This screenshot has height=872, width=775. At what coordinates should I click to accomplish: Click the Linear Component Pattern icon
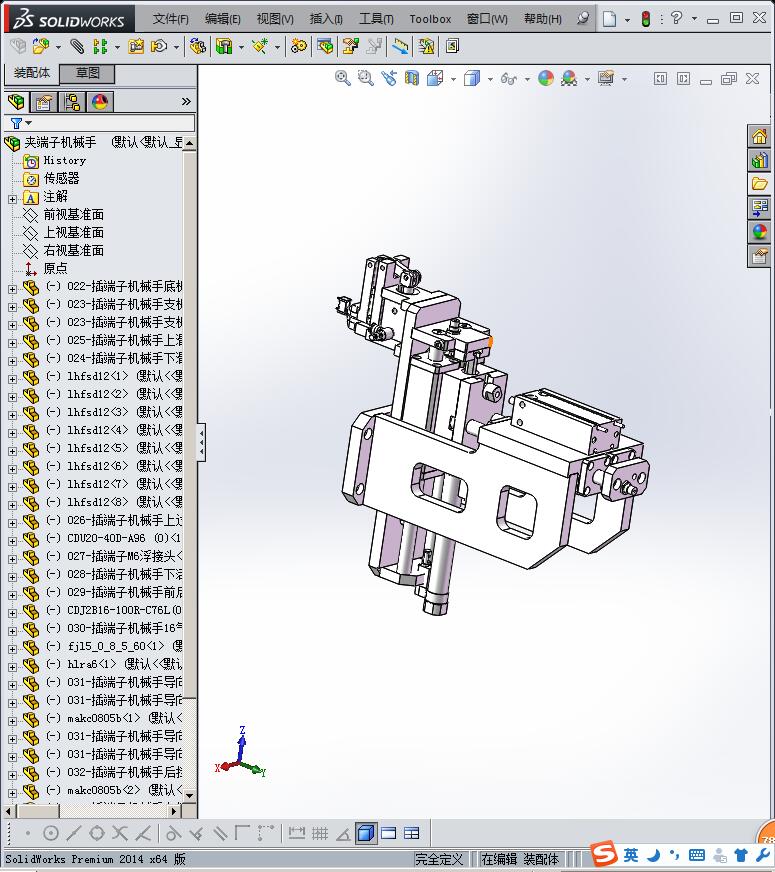100,47
